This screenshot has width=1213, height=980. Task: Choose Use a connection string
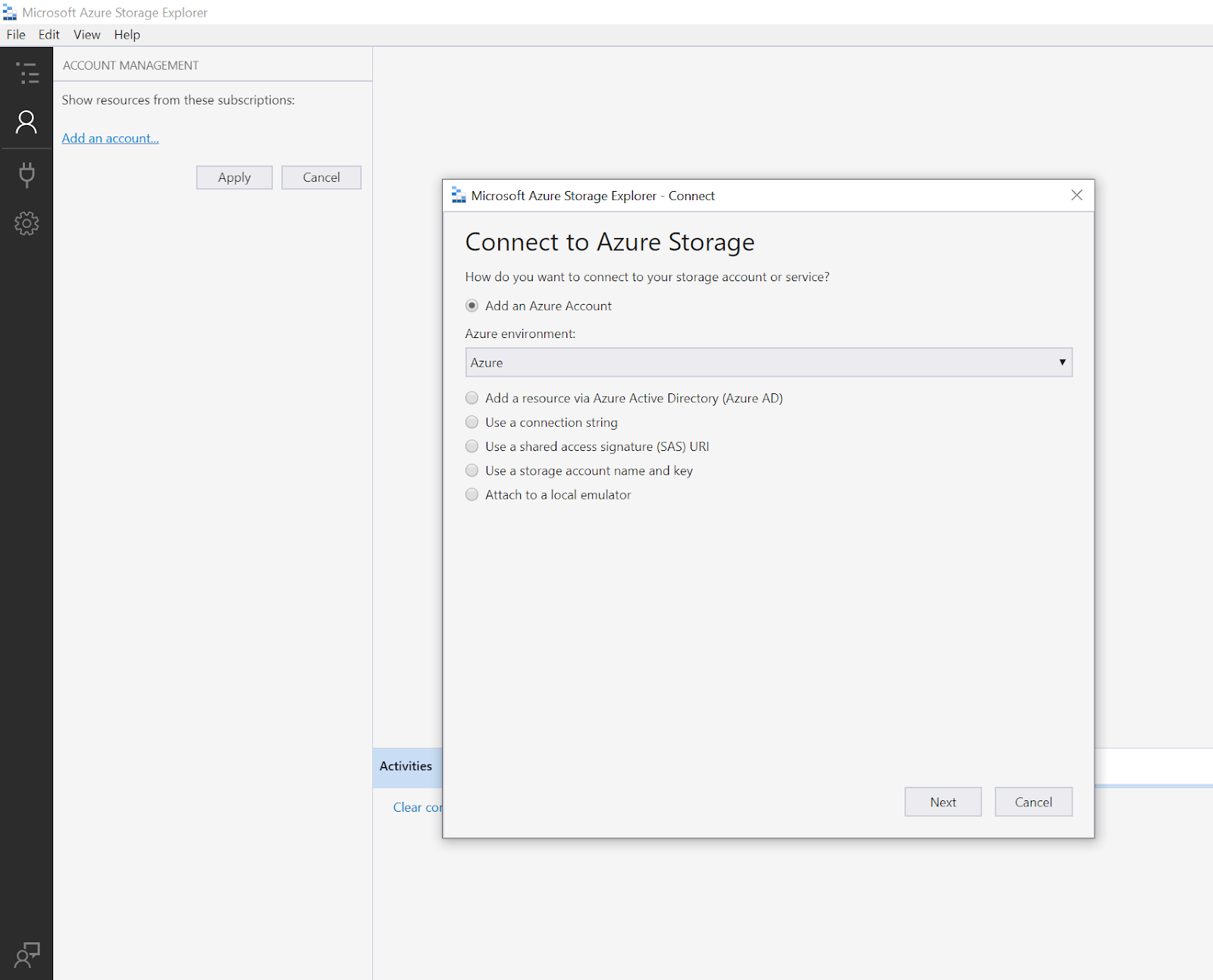coord(472,422)
